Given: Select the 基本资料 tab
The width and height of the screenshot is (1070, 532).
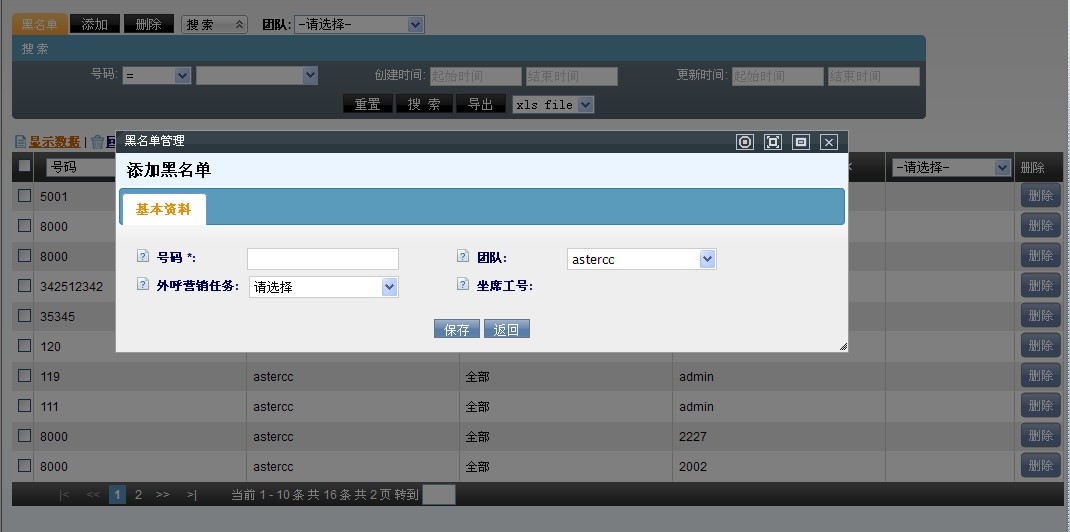Looking at the screenshot, I should tap(163, 209).
